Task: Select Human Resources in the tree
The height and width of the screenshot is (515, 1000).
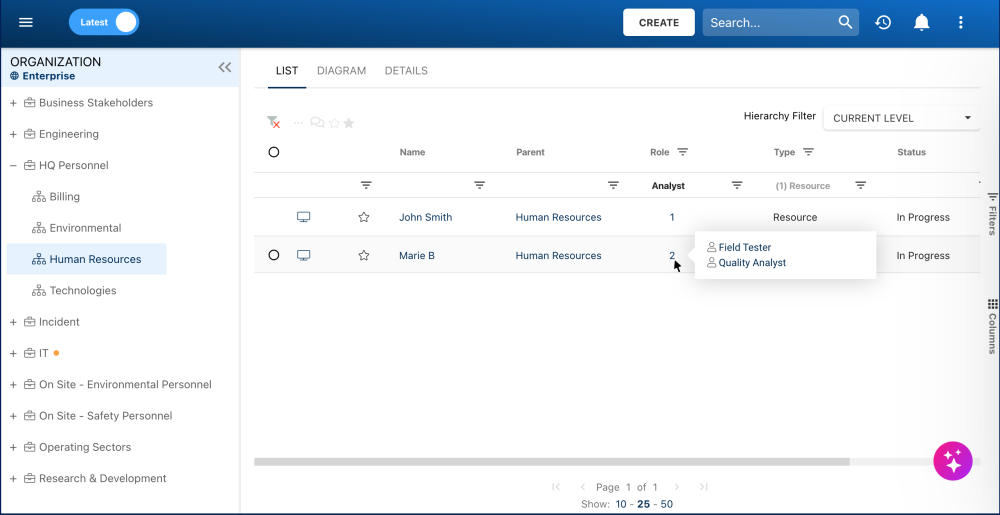Action: coord(87,259)
